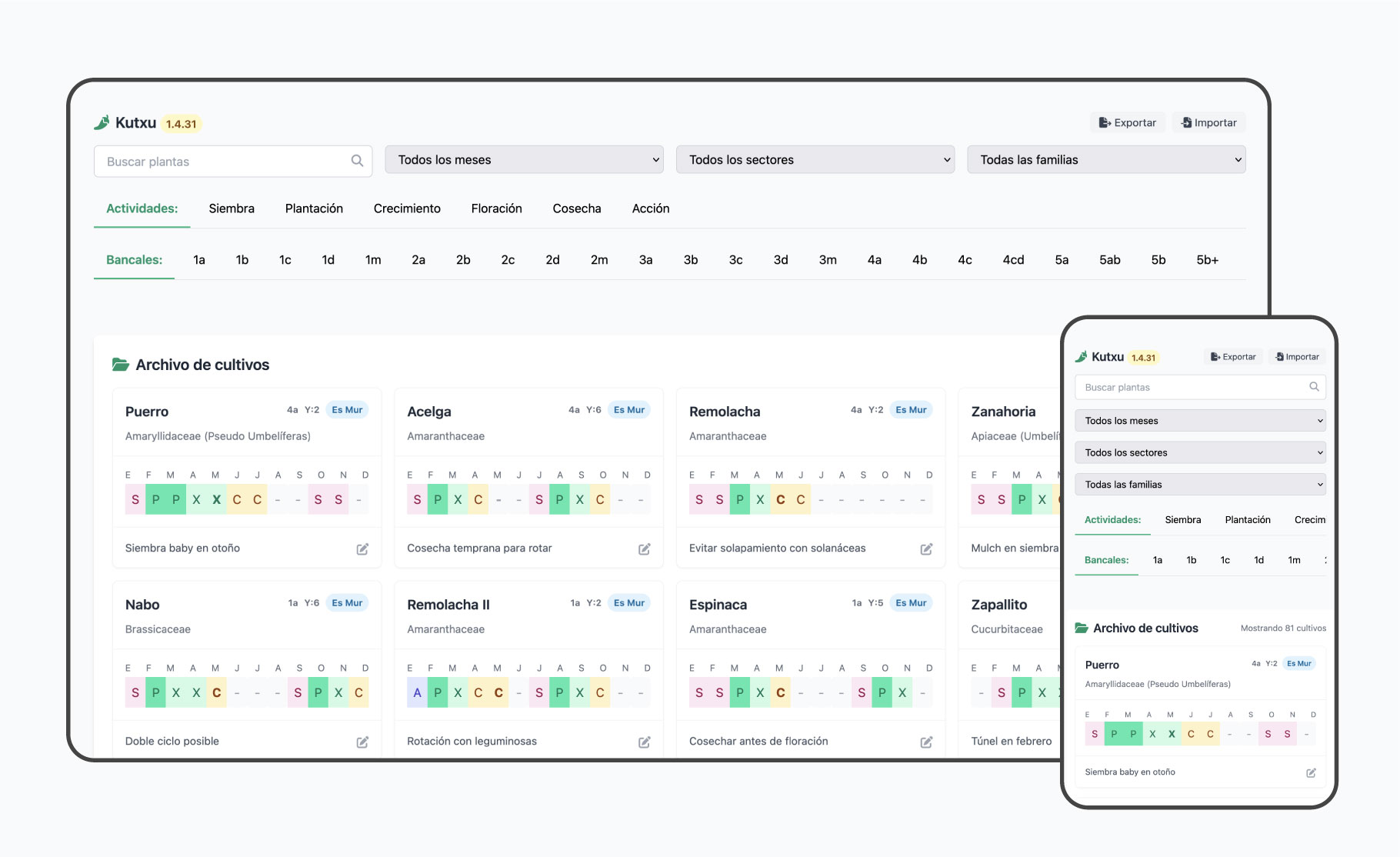Edit the Remolacha note using pencil icon
The height and width of the screenshot is (857, 1400).
(x=926, y=549)
